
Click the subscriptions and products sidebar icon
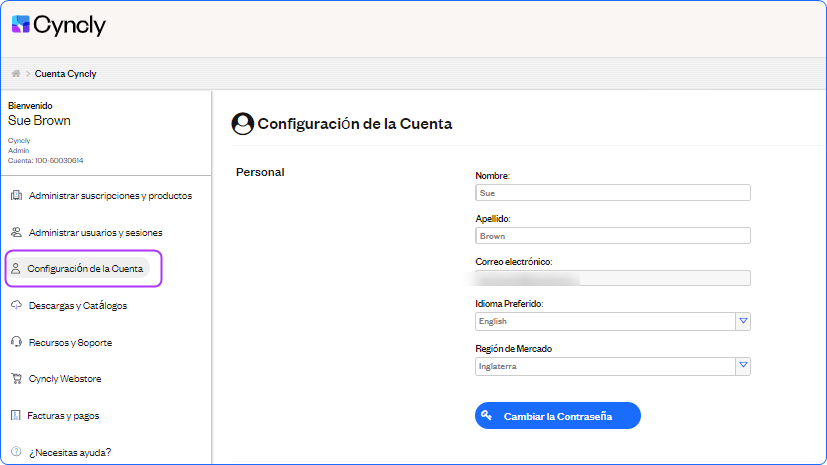click(x=16, y=196)
